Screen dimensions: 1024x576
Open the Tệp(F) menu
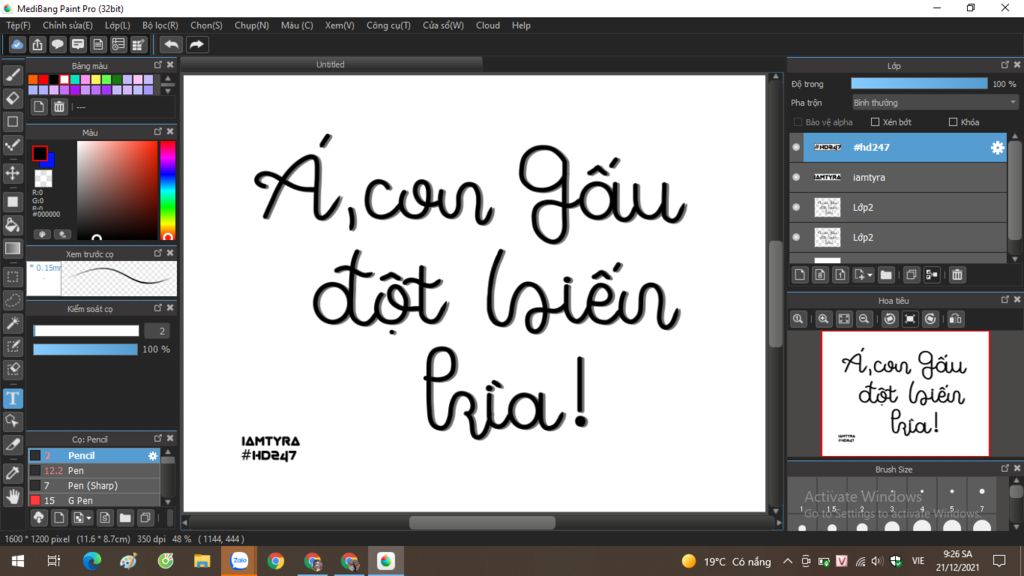[x=18, y=25]
